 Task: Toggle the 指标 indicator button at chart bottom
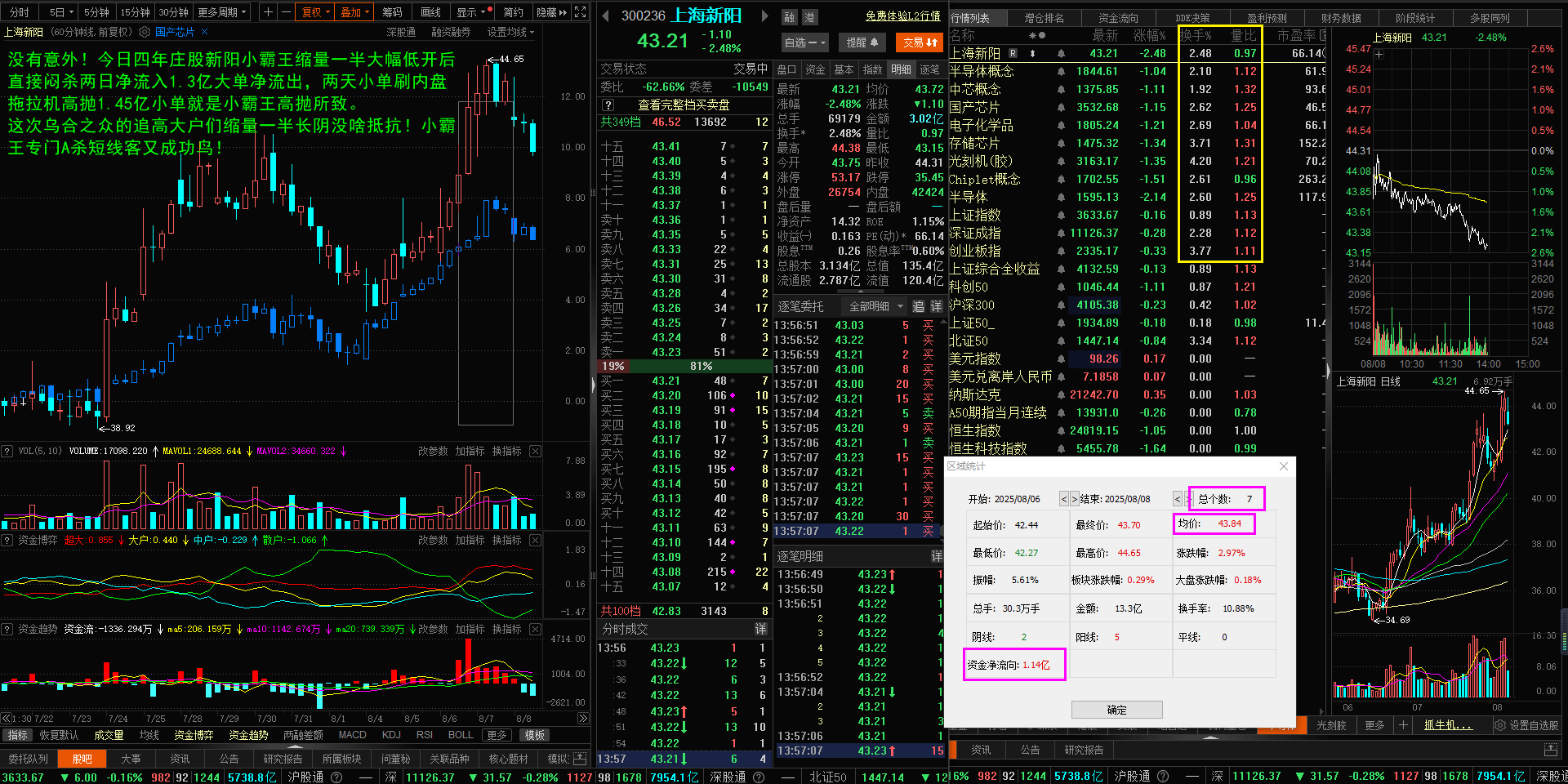pos(17,735)
